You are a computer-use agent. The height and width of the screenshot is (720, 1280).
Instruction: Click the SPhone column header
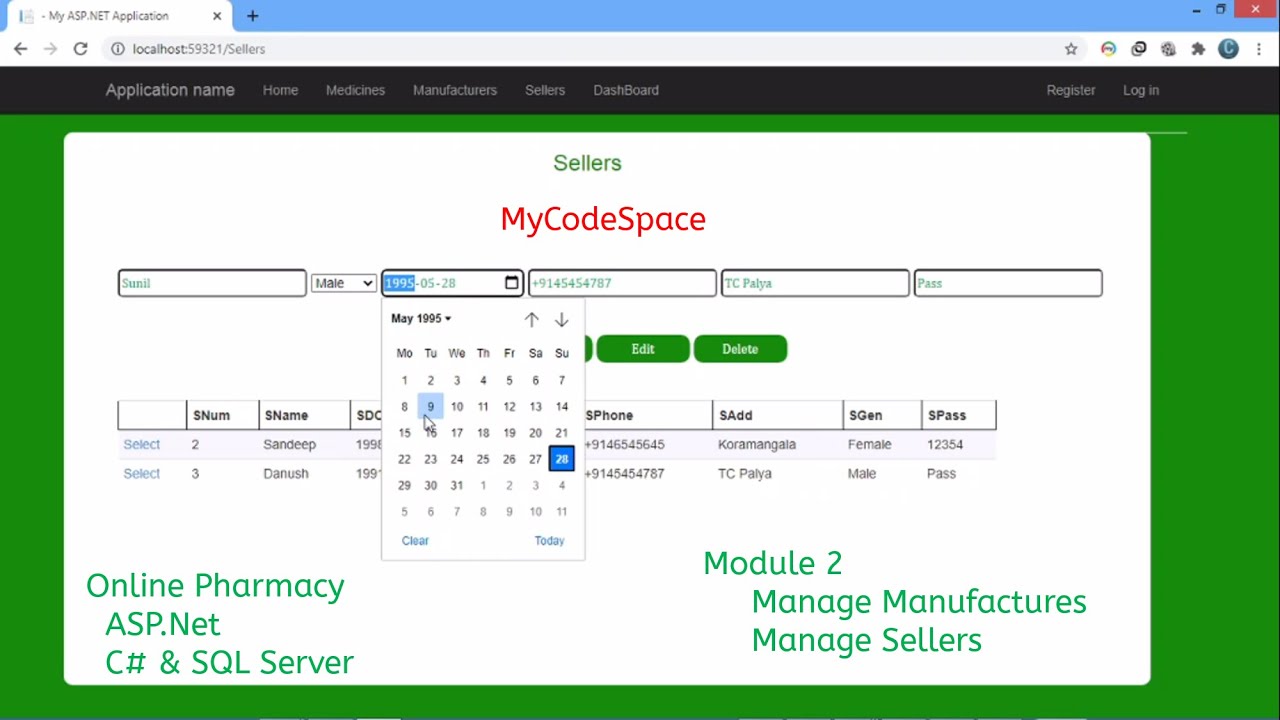point(609,415)
